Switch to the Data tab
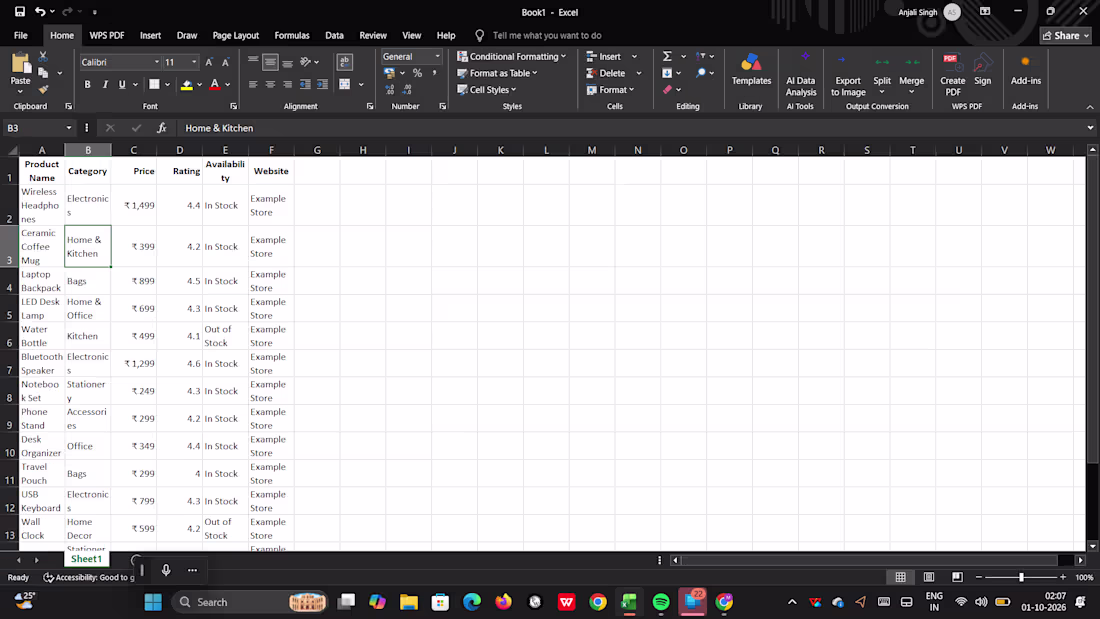 click(x=335, y=35)
